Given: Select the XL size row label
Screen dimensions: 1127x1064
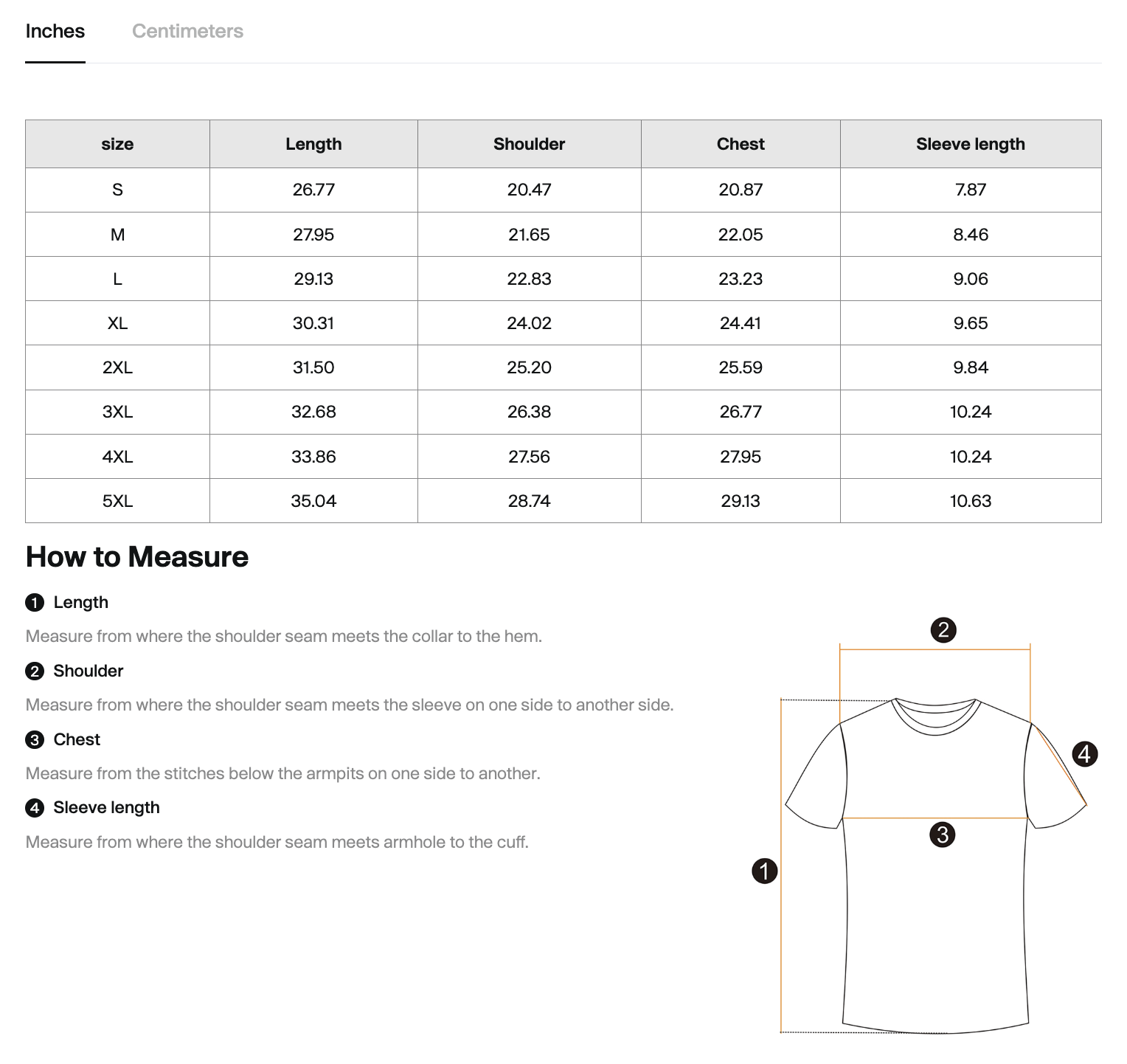Looking at the screenshot, I should 117,323.
